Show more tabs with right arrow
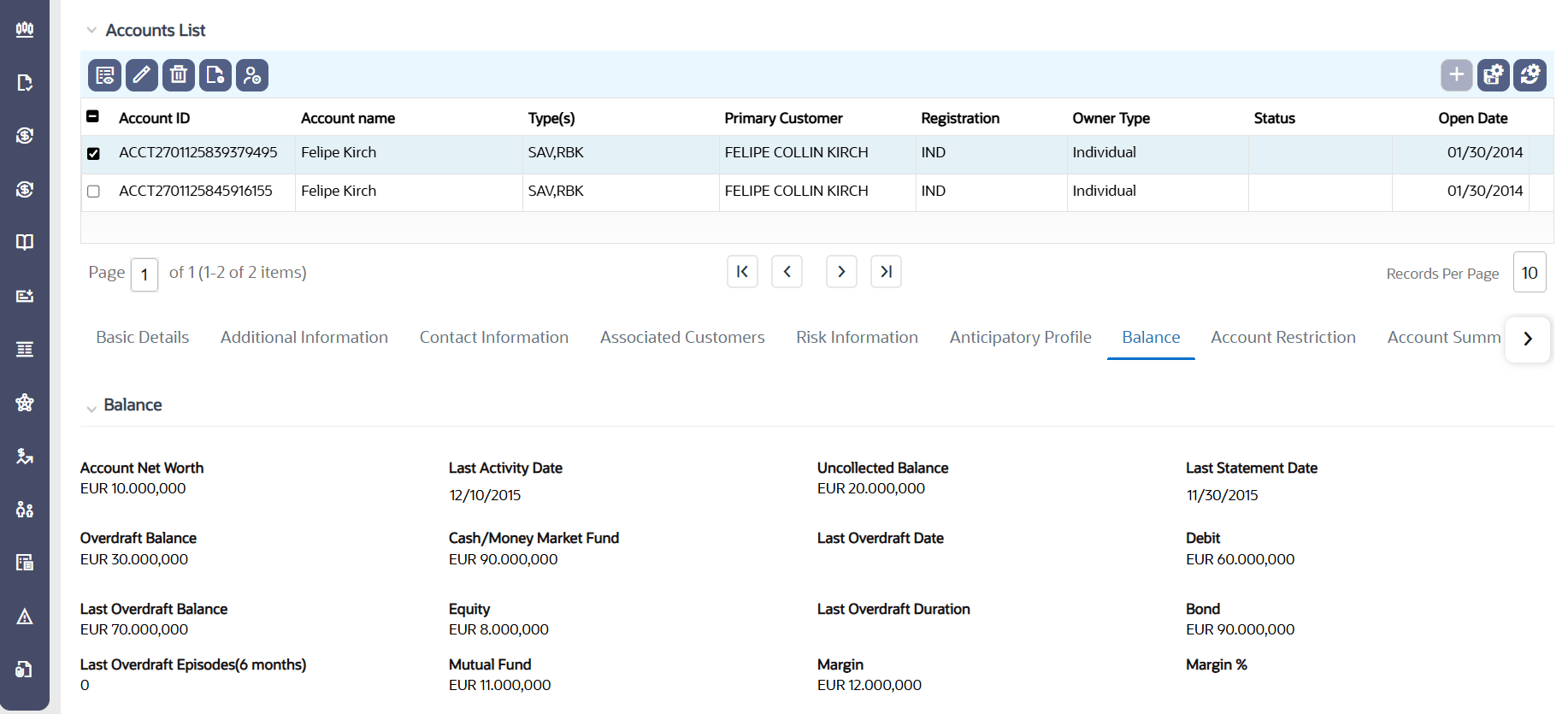Viewport: 1568px width, 714px height. coord(1528,339)
